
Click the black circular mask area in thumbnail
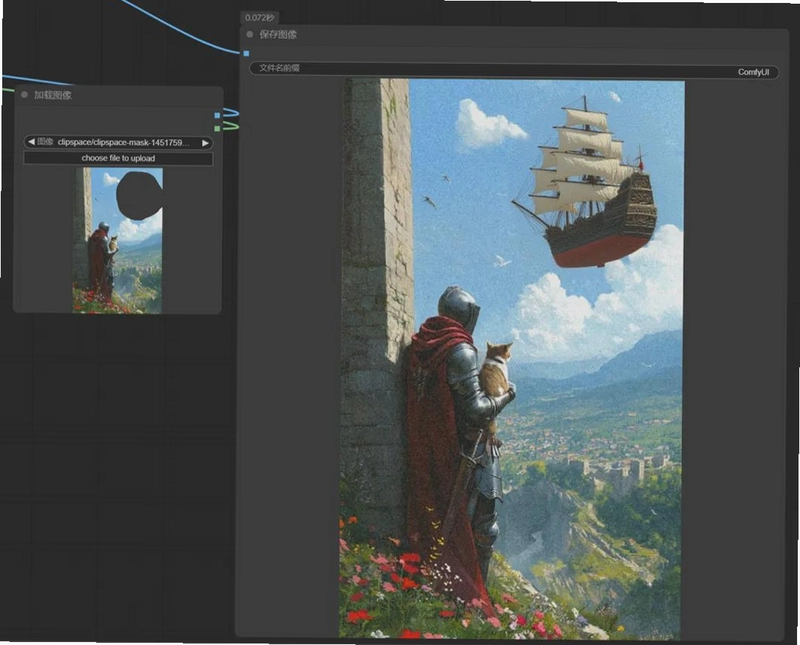[139, 196]
